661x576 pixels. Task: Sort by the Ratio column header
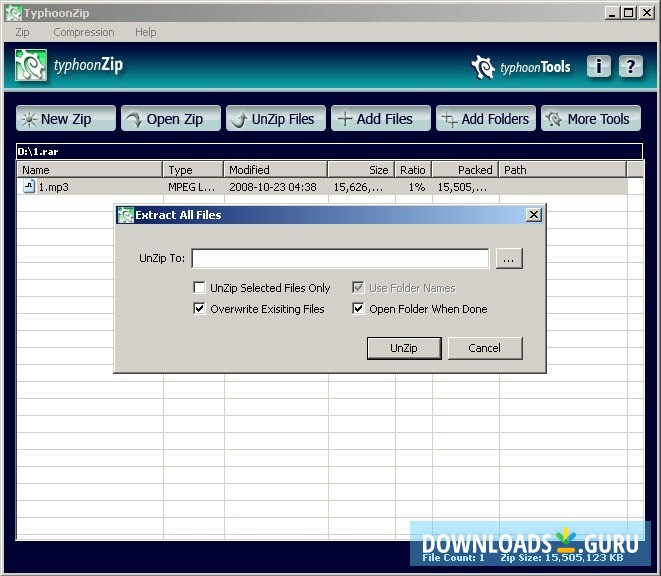click(413, 170)
